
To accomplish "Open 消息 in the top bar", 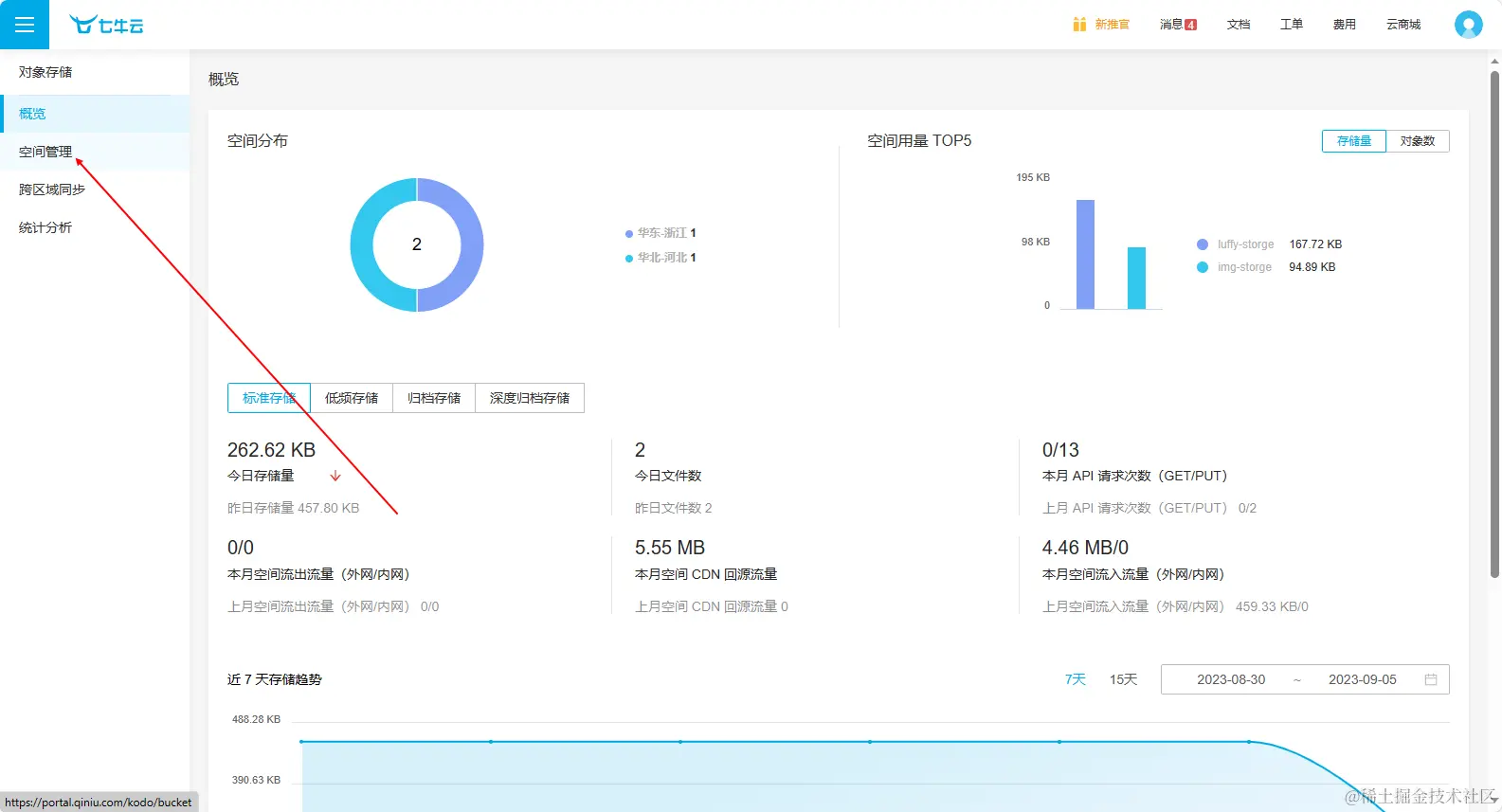I will 1171,25.
